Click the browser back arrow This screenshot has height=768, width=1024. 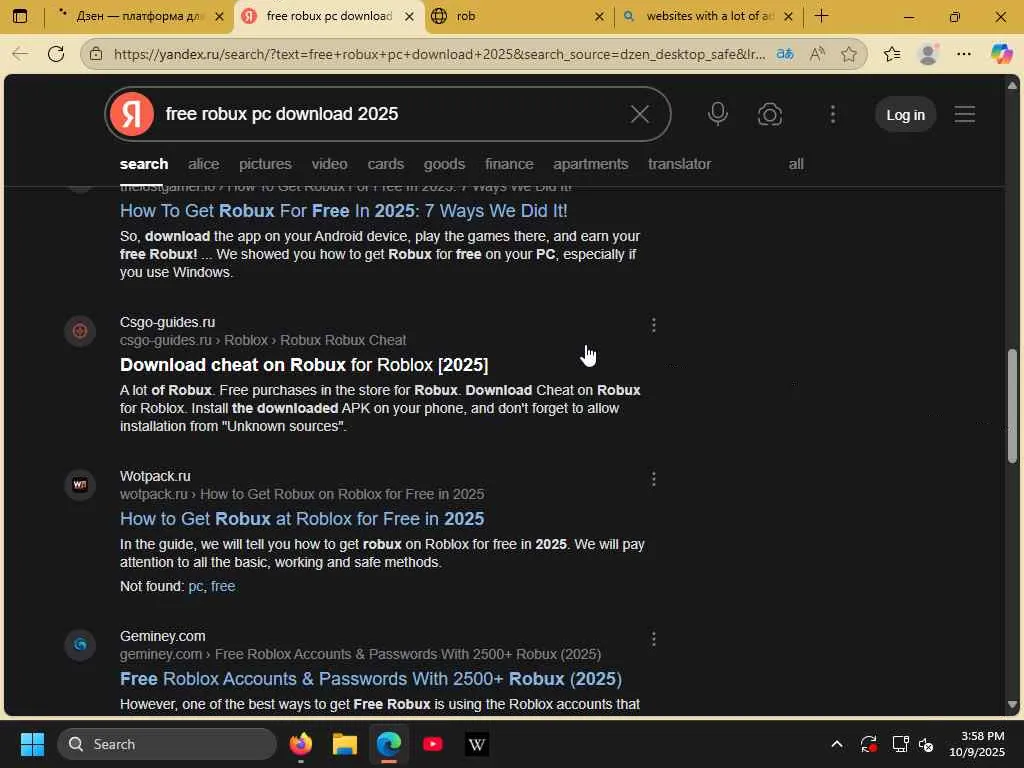[20, 54]
